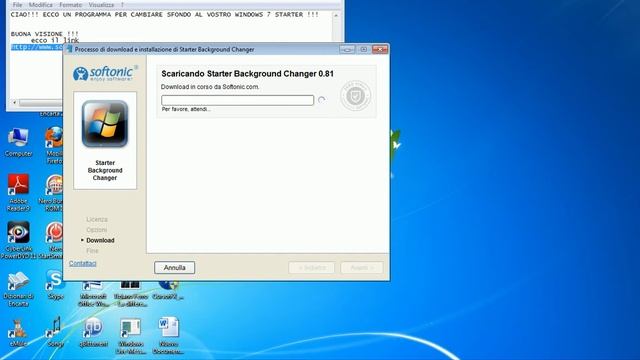Click the 'Scaricando Starter Background Changer 0.81' heading
The height and width of the screenshot is (360, 640).
pos(247,74)
